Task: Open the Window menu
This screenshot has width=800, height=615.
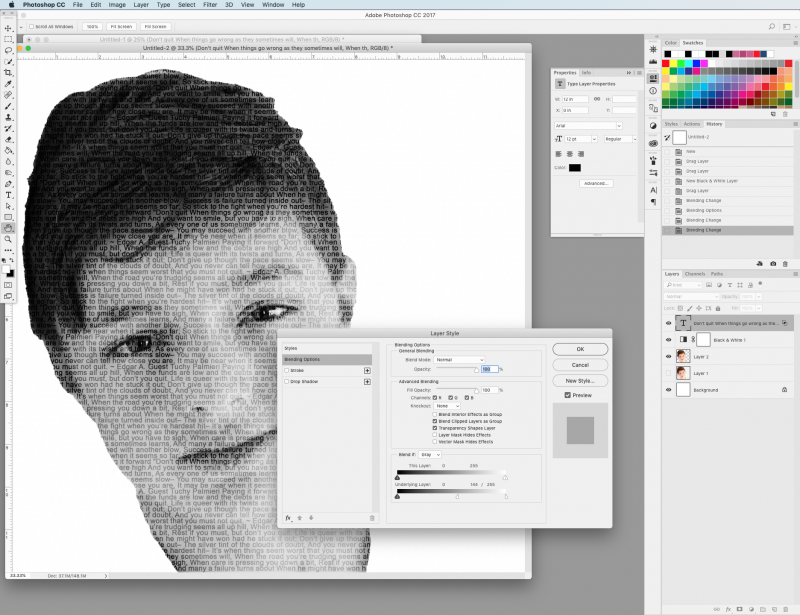Action: click(x=273, y=5)
